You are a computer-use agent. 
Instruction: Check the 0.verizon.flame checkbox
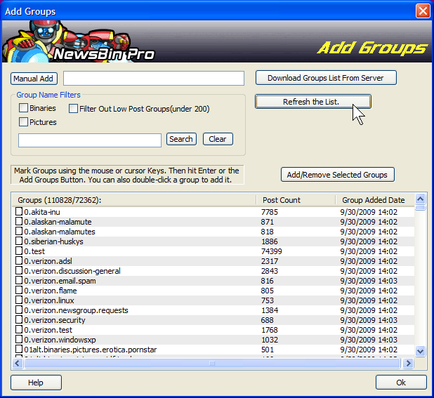click(19, 290)
